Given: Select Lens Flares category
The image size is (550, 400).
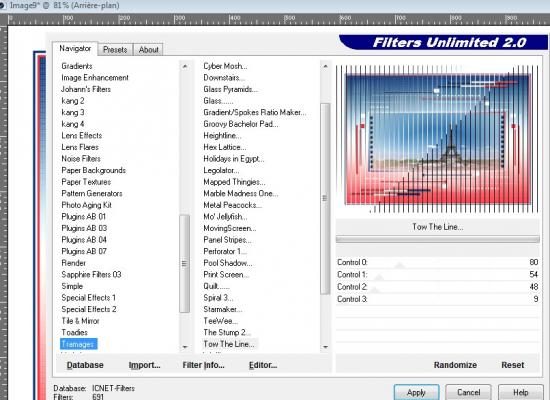Looking at the screenshot, I should point(80,147).
